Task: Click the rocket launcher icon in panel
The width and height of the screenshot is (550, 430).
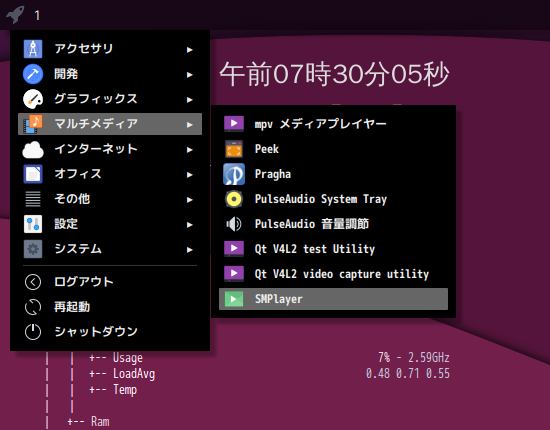Action: (15, 15)
